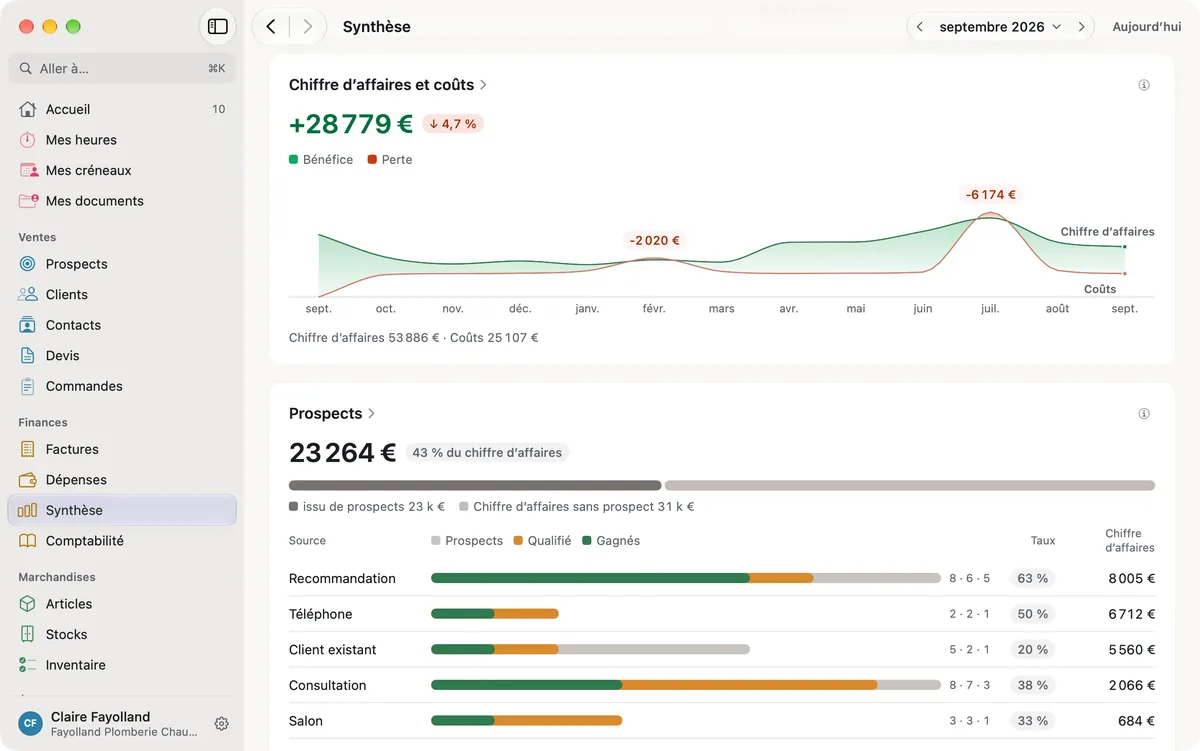Click the Perte legend red swatch

point(372,160)
